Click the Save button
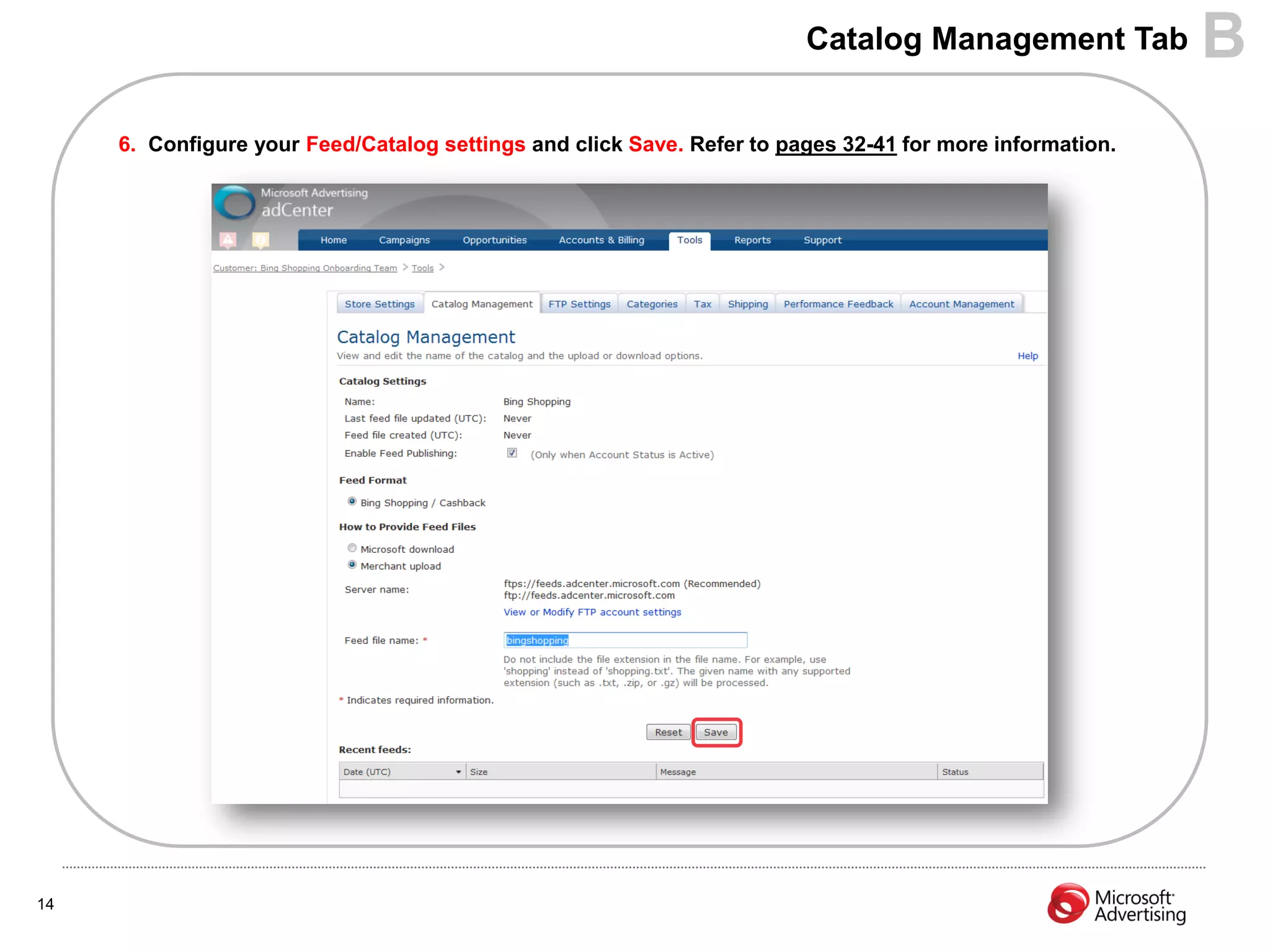The image size is (1270, 952). point(716,732)
